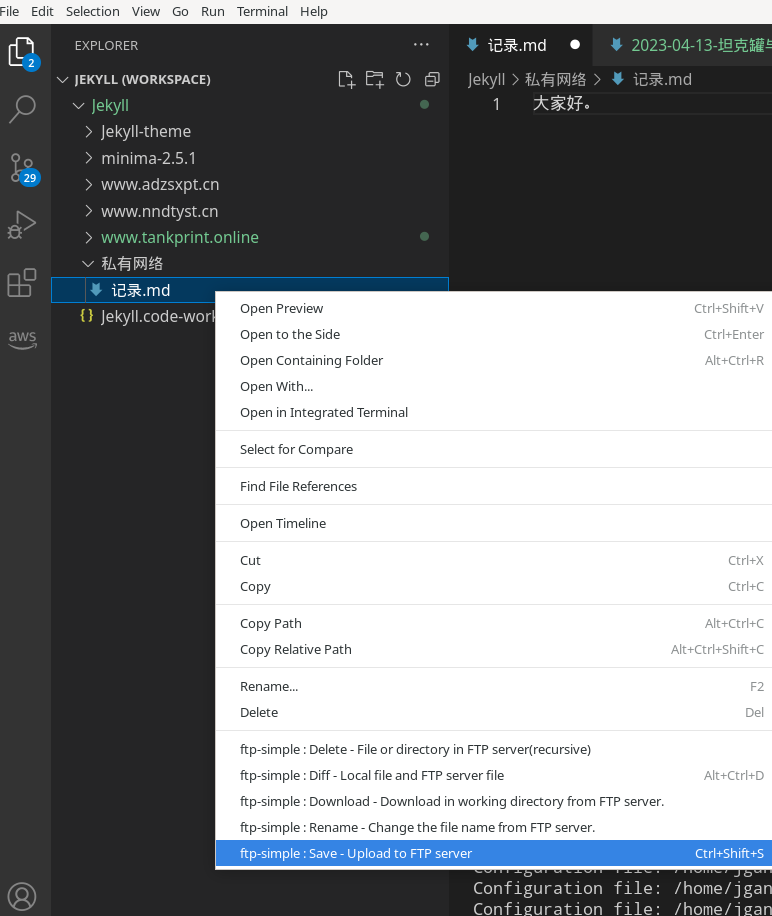Choose ftp-simple Diff local and FTP file
The height and width of the screenshot is (916, 772).
point(493,775)
